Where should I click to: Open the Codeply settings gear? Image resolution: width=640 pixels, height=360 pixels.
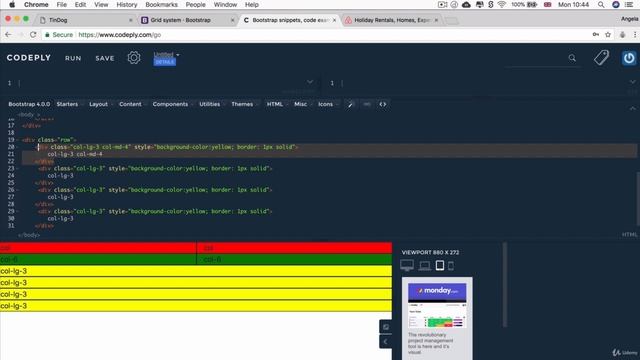coord(134,58)
